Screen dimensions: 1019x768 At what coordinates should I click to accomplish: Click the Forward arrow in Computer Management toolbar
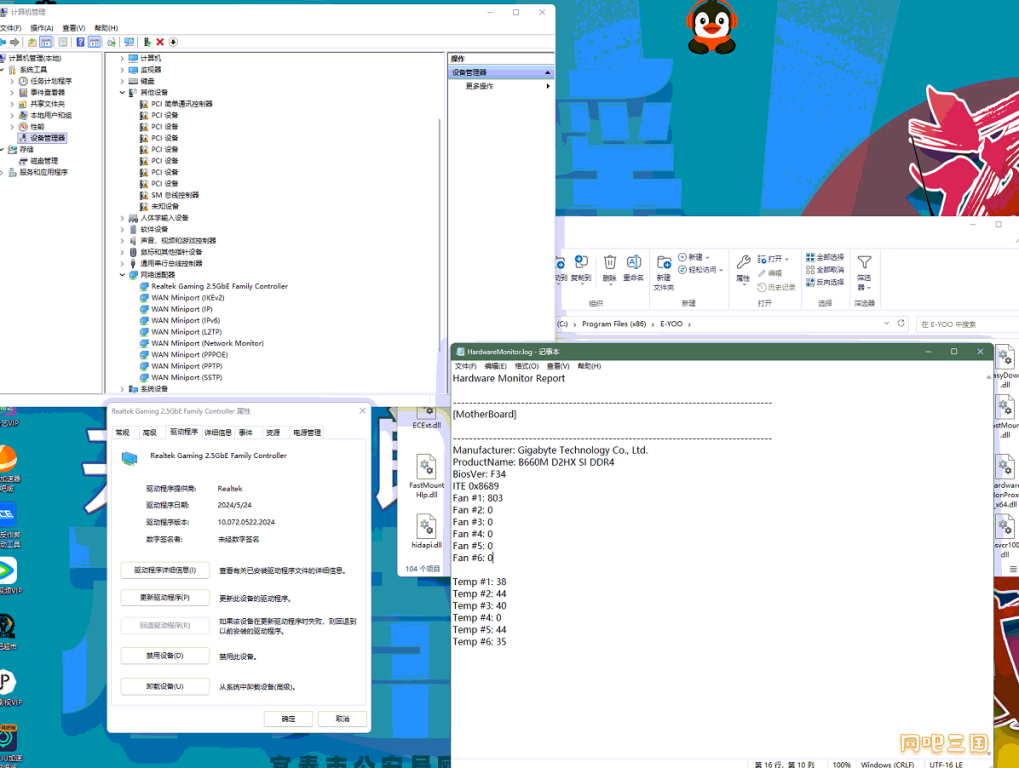point(14,42)
